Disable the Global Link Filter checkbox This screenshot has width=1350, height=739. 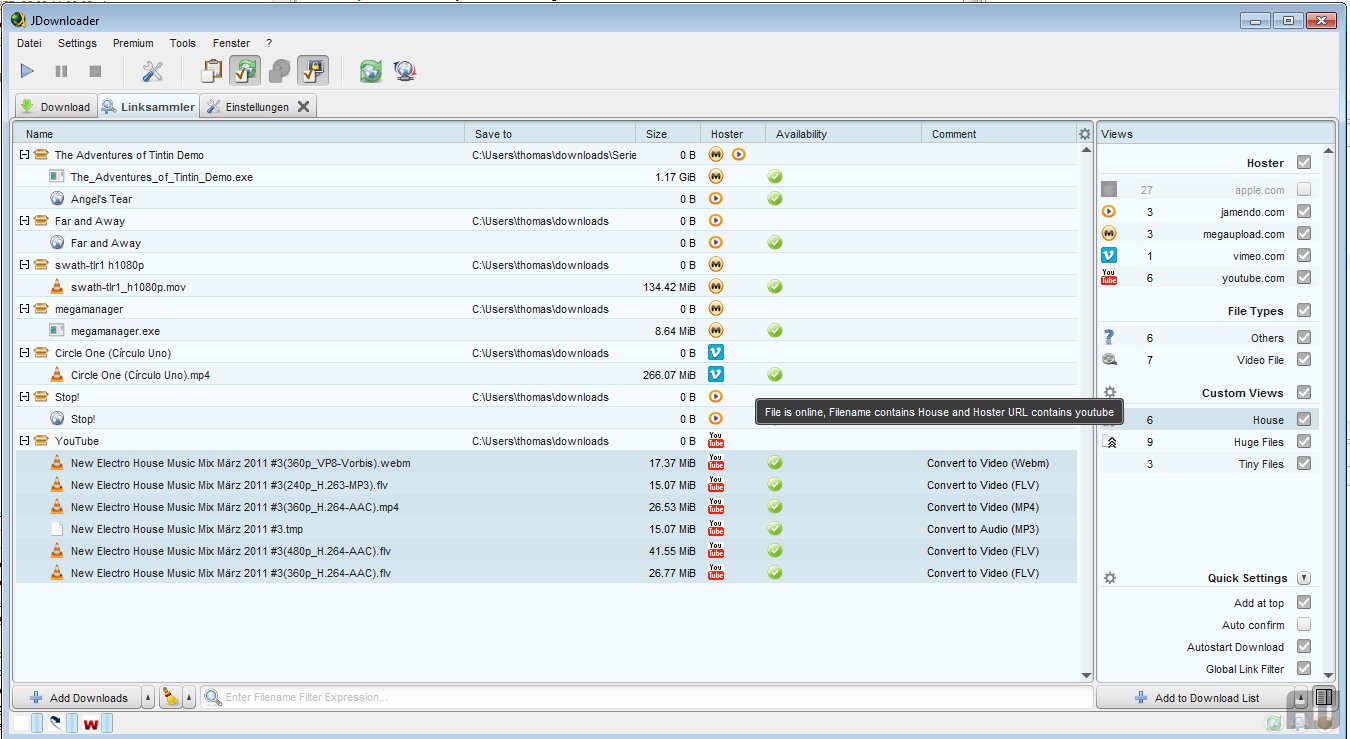pos(1304,668)
